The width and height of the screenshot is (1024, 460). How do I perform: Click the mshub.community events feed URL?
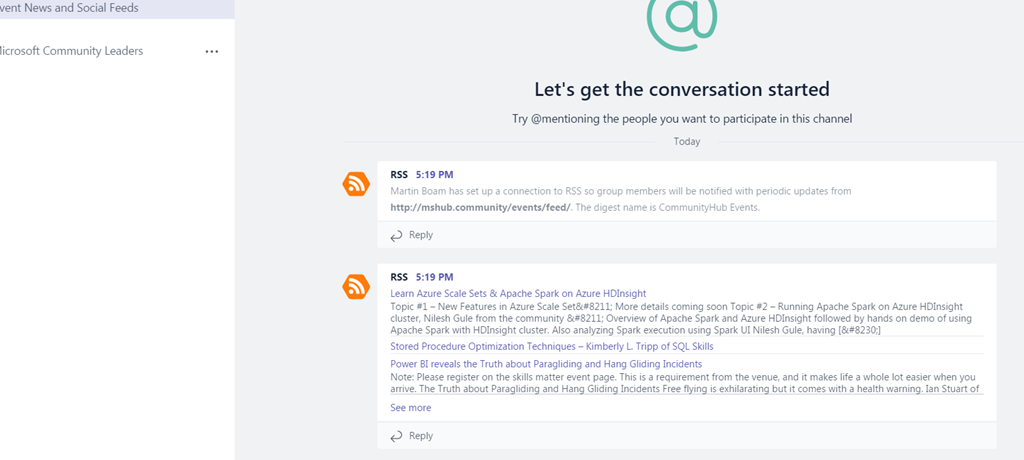coord(480,207)
